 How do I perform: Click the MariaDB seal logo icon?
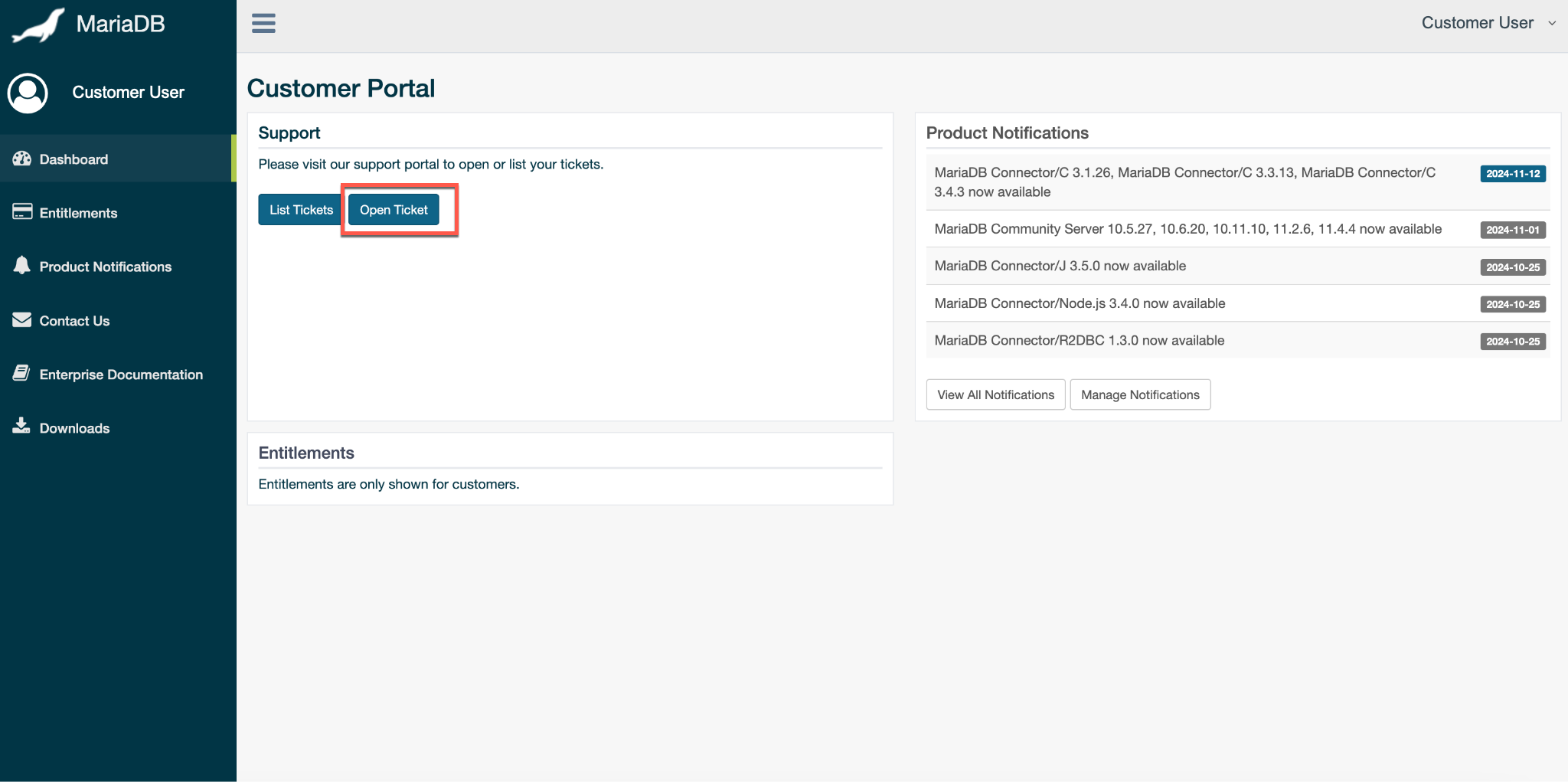[x=38, y=25]
